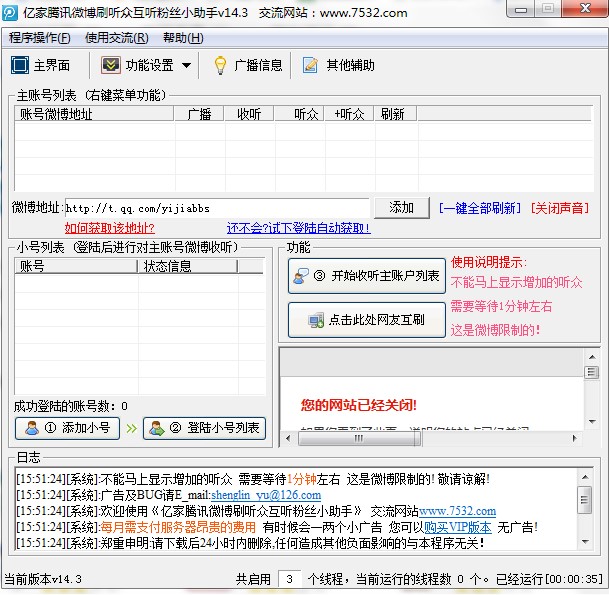
Task: Click the 其他辅助 notepad icon
Action: (310, 66)
